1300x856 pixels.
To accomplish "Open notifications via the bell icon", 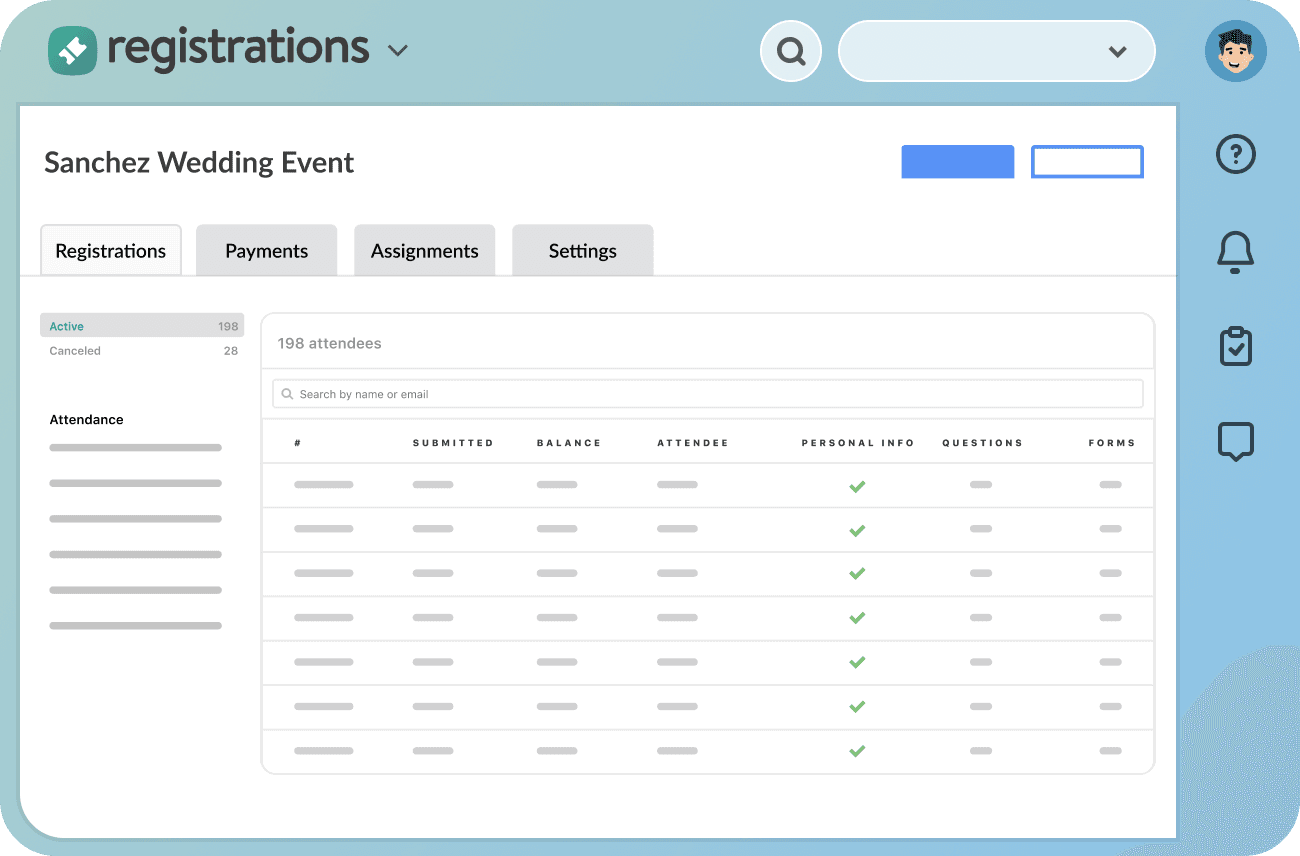I will pyautogui.click(x=1235, y=253).
